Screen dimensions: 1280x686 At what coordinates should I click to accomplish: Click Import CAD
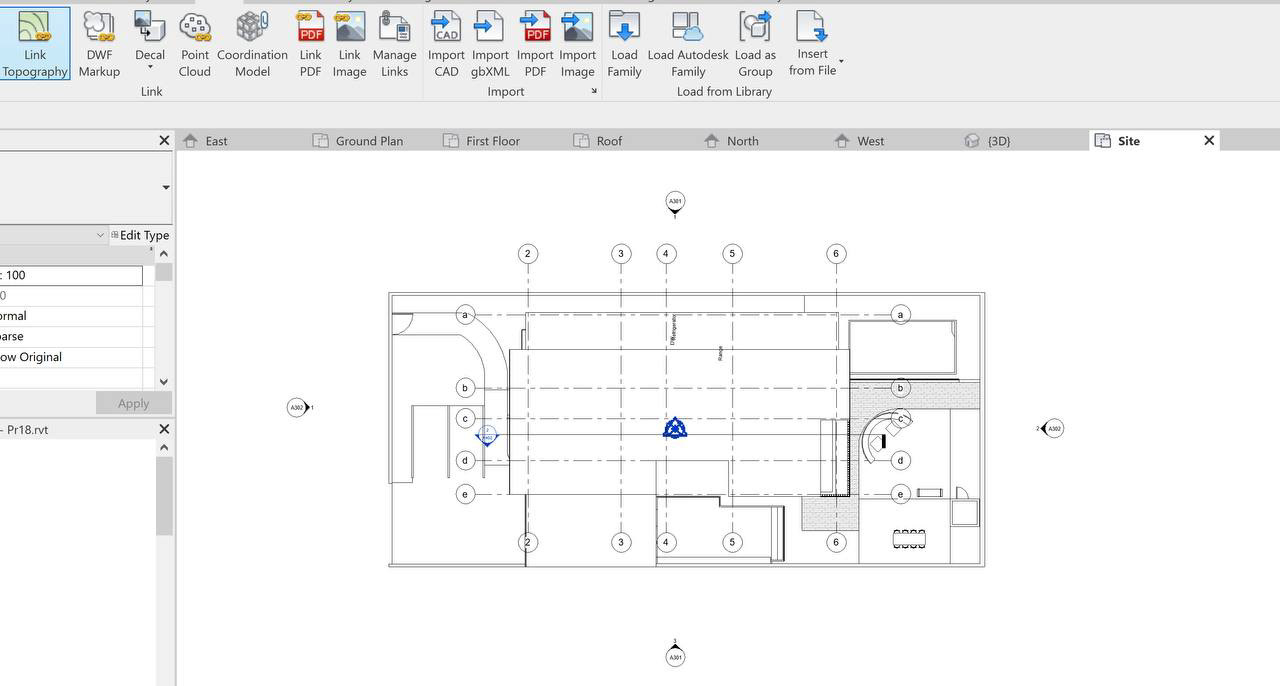coord(446,44)
